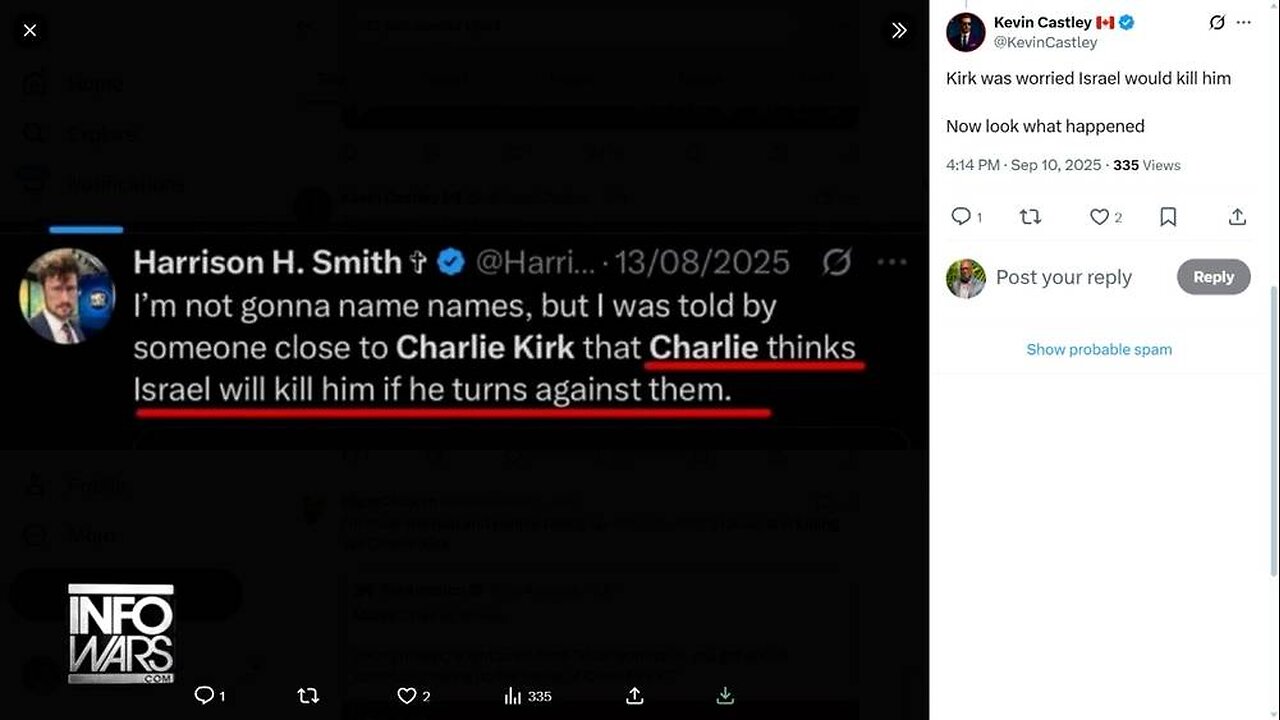This screenshot has height=720, width=1280.
Task: Click the 'Post your reply' text field
Action: [x=1064, y=277]
